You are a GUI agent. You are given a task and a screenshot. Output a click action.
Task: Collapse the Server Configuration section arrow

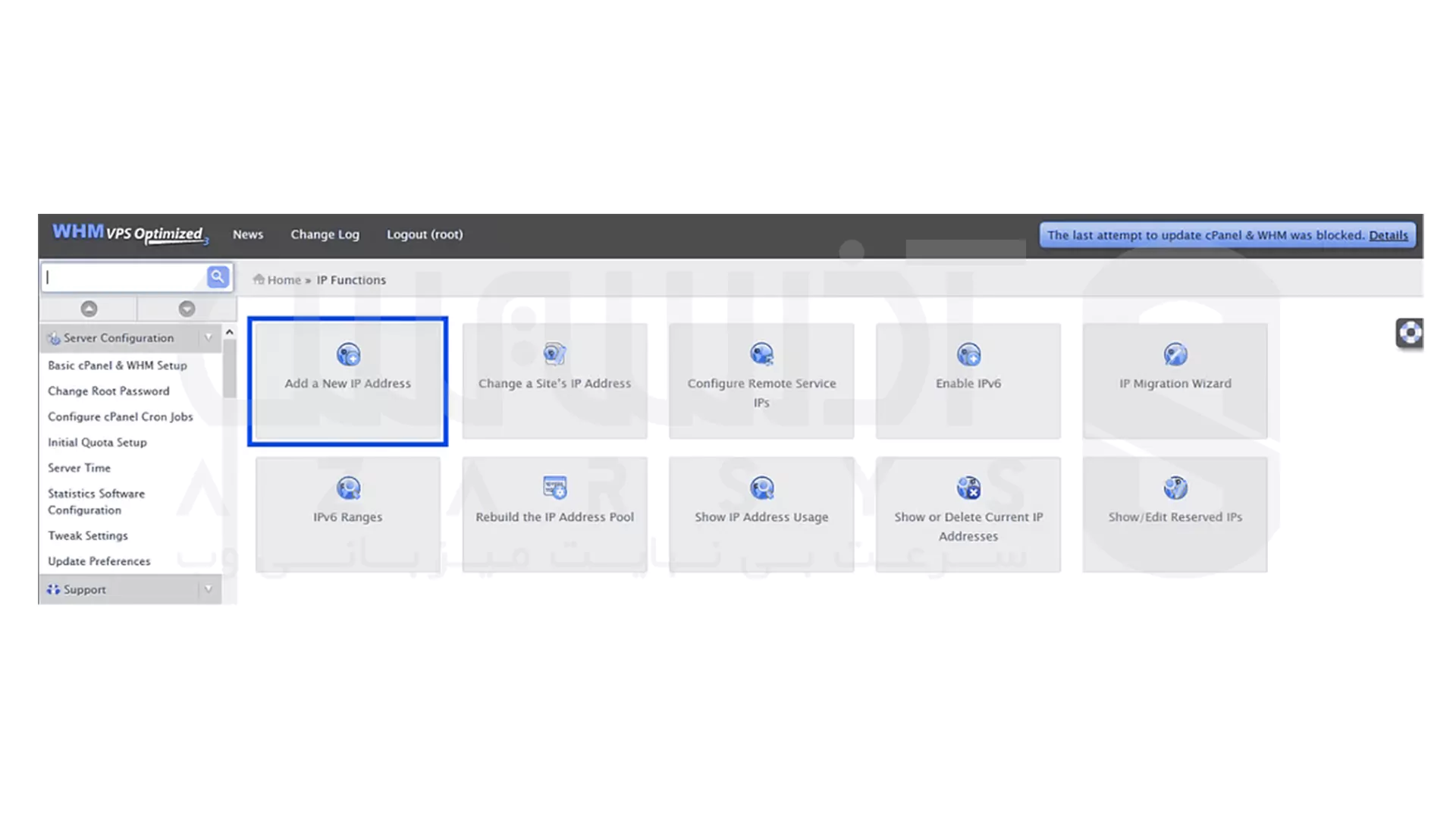209,338
